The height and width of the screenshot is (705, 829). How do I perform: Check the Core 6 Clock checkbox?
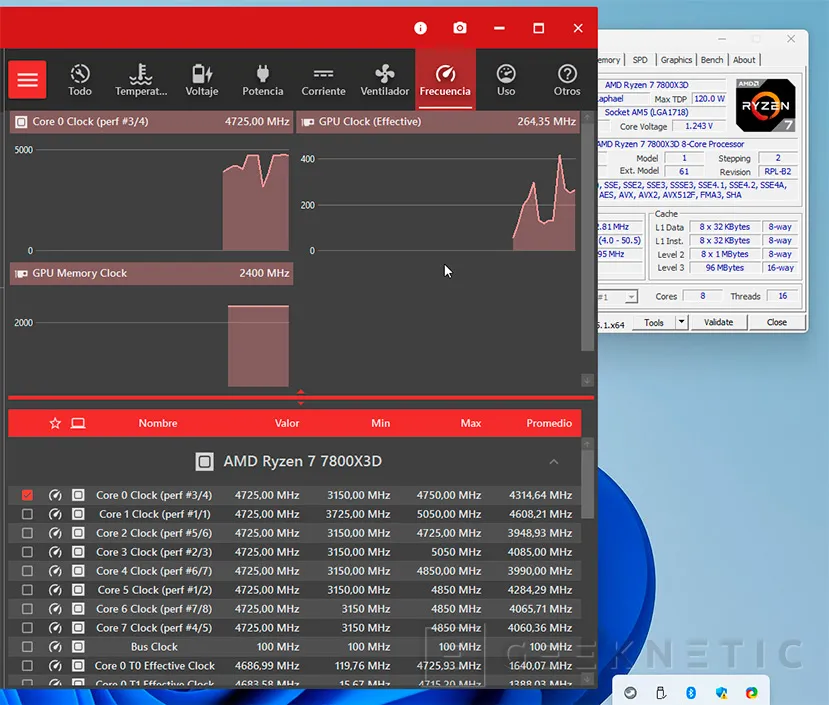[x=27, y=609]
